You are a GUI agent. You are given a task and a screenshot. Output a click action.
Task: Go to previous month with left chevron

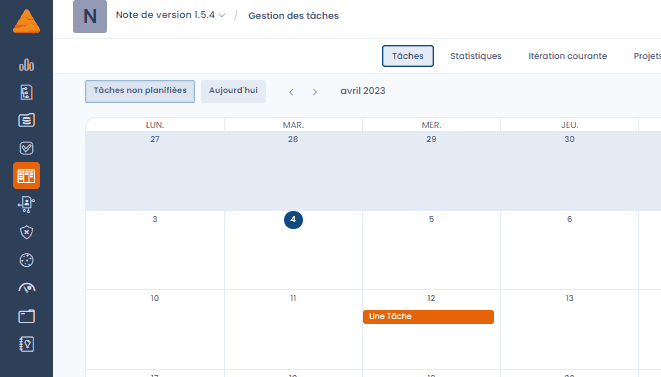pyautogui.click(x=291, y=92)
